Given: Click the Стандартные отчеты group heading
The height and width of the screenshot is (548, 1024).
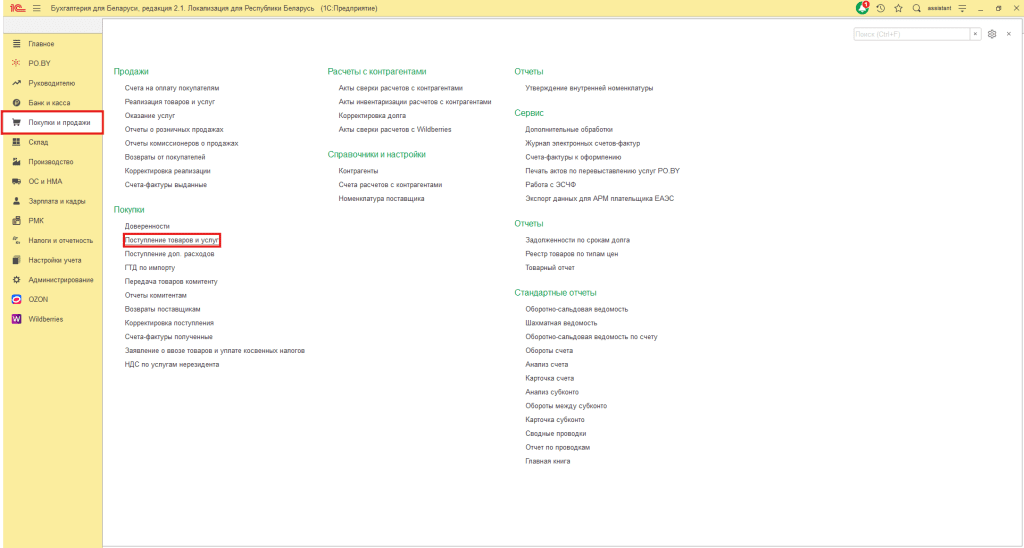Looking at the screenshot, I should click(555, 293).
